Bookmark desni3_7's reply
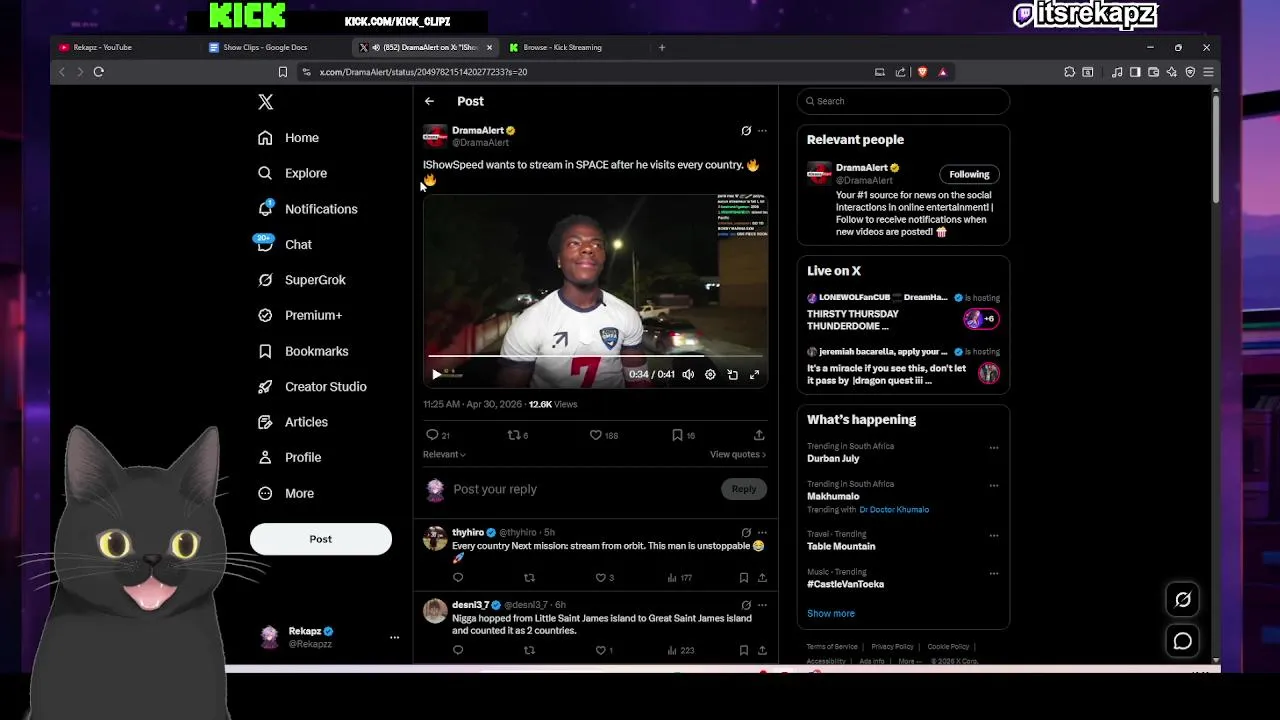This screenshot has height=720, width=1280. (x=743, y=651)
